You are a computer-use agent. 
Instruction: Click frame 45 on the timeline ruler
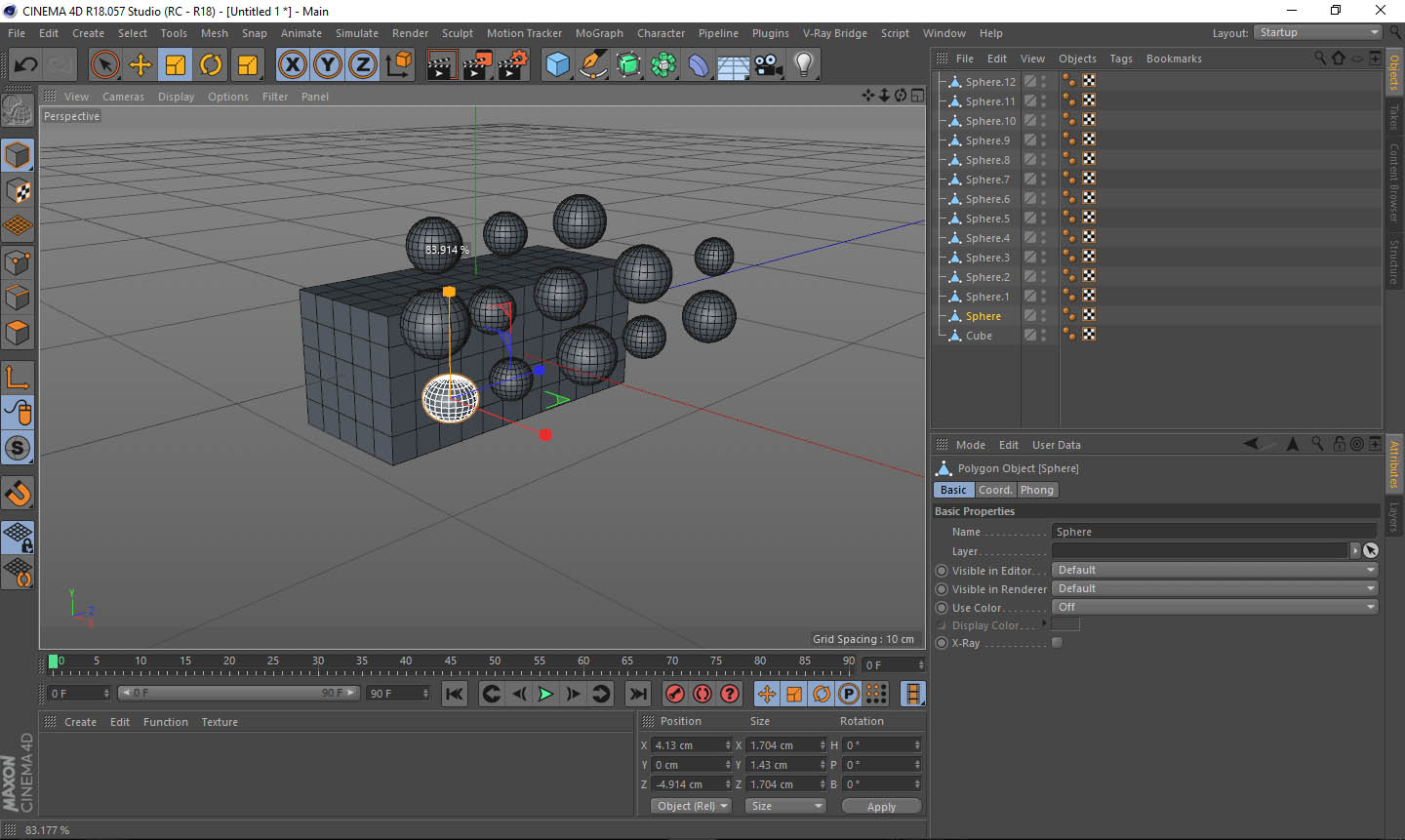[x=450, y=665]
